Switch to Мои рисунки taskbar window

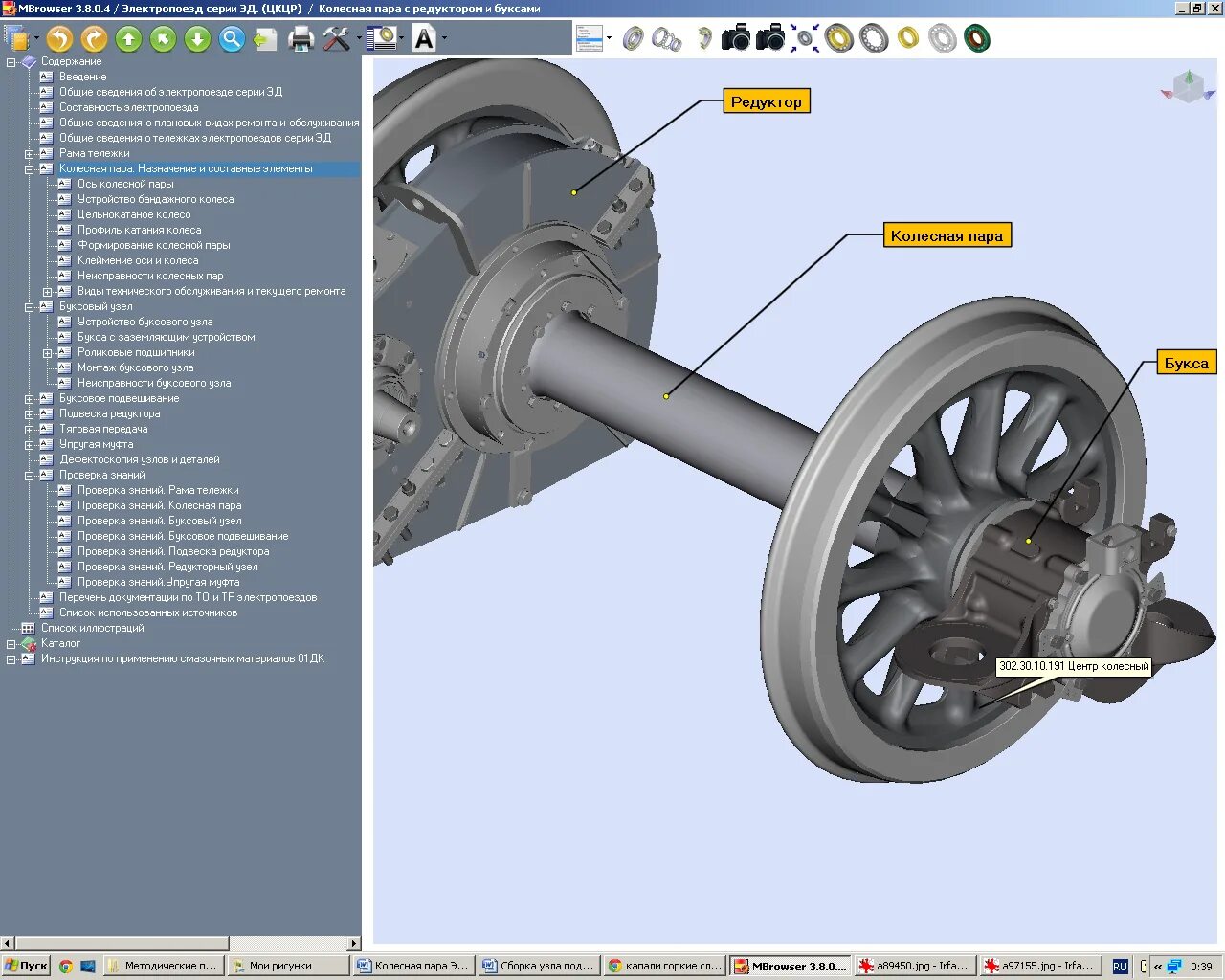288,966
